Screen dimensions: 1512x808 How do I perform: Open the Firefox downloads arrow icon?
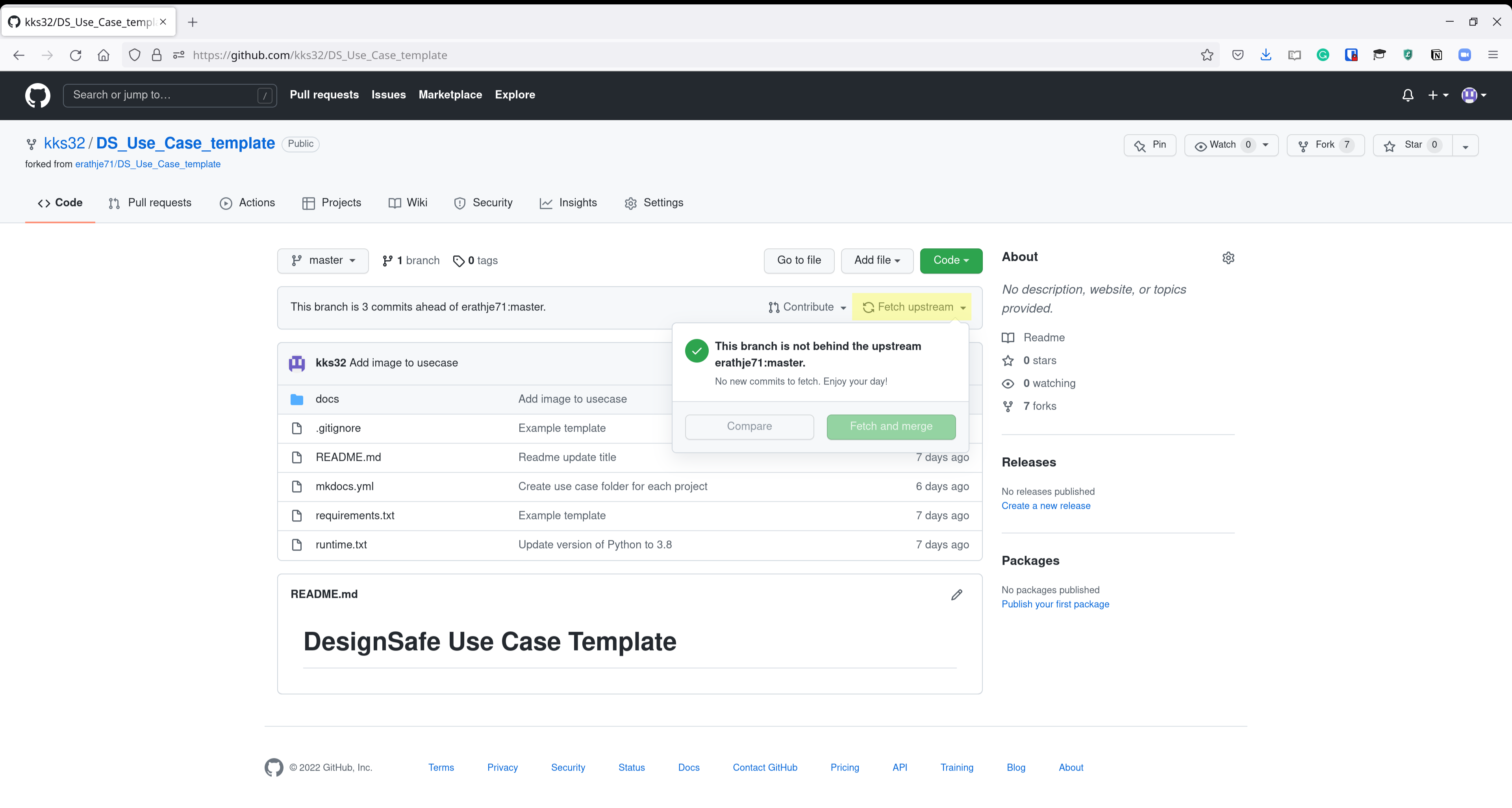[x=1266, y=55]
